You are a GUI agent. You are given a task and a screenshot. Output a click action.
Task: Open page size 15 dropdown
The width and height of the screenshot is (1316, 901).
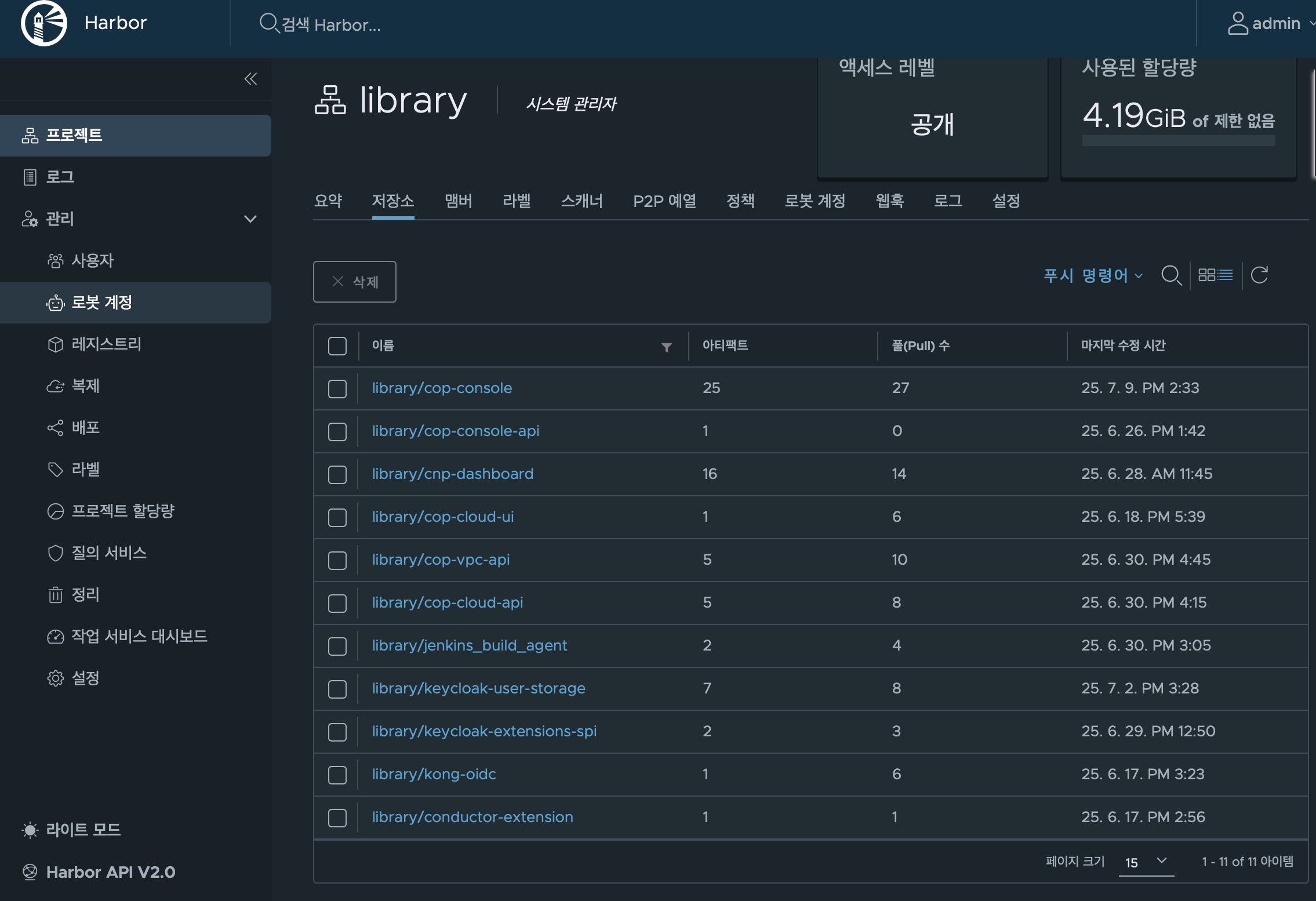tap(1146, 862)
